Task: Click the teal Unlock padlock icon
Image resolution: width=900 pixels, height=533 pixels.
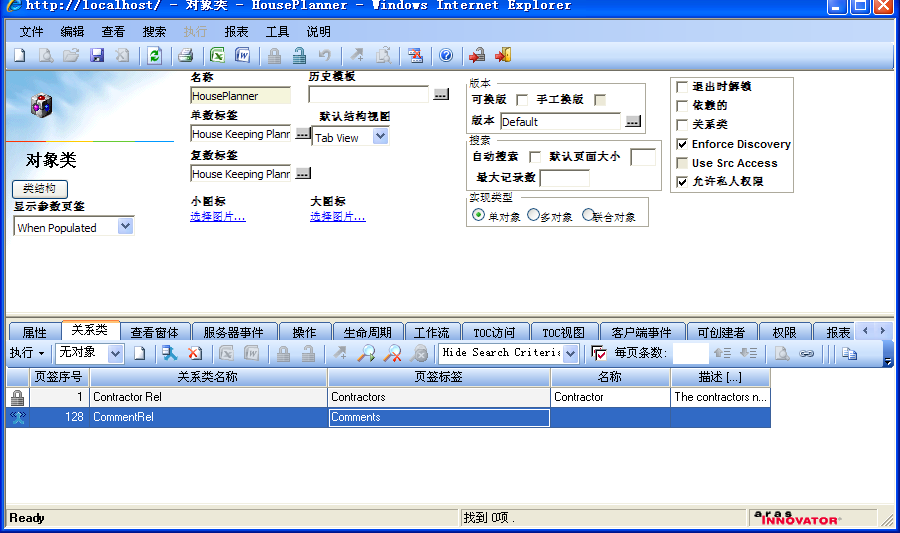Action: 299,56
